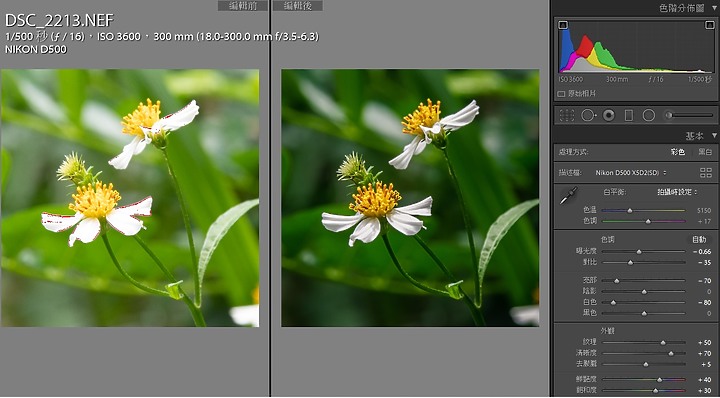Collapse the 色階分佈圖 histogram panel

click(x=713, y=8)
